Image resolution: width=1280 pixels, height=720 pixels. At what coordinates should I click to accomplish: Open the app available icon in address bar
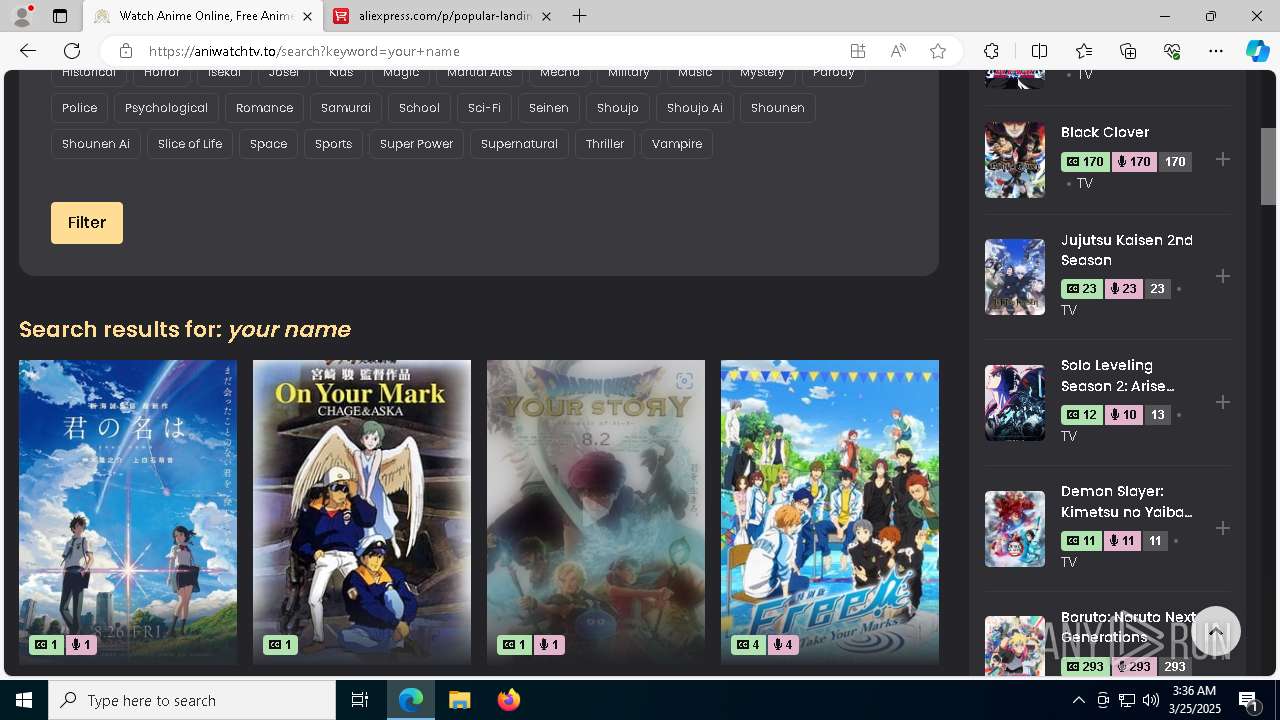(857, 51)
